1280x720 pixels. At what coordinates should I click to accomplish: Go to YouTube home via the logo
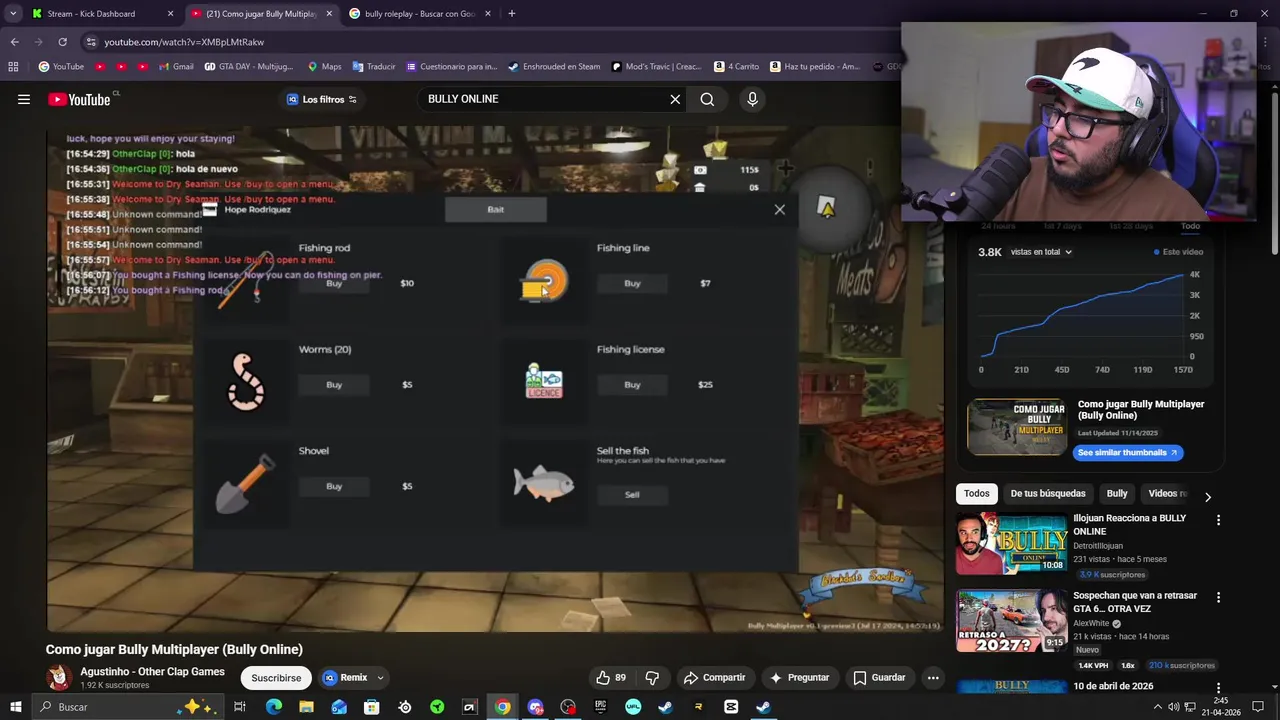(79, 99)
